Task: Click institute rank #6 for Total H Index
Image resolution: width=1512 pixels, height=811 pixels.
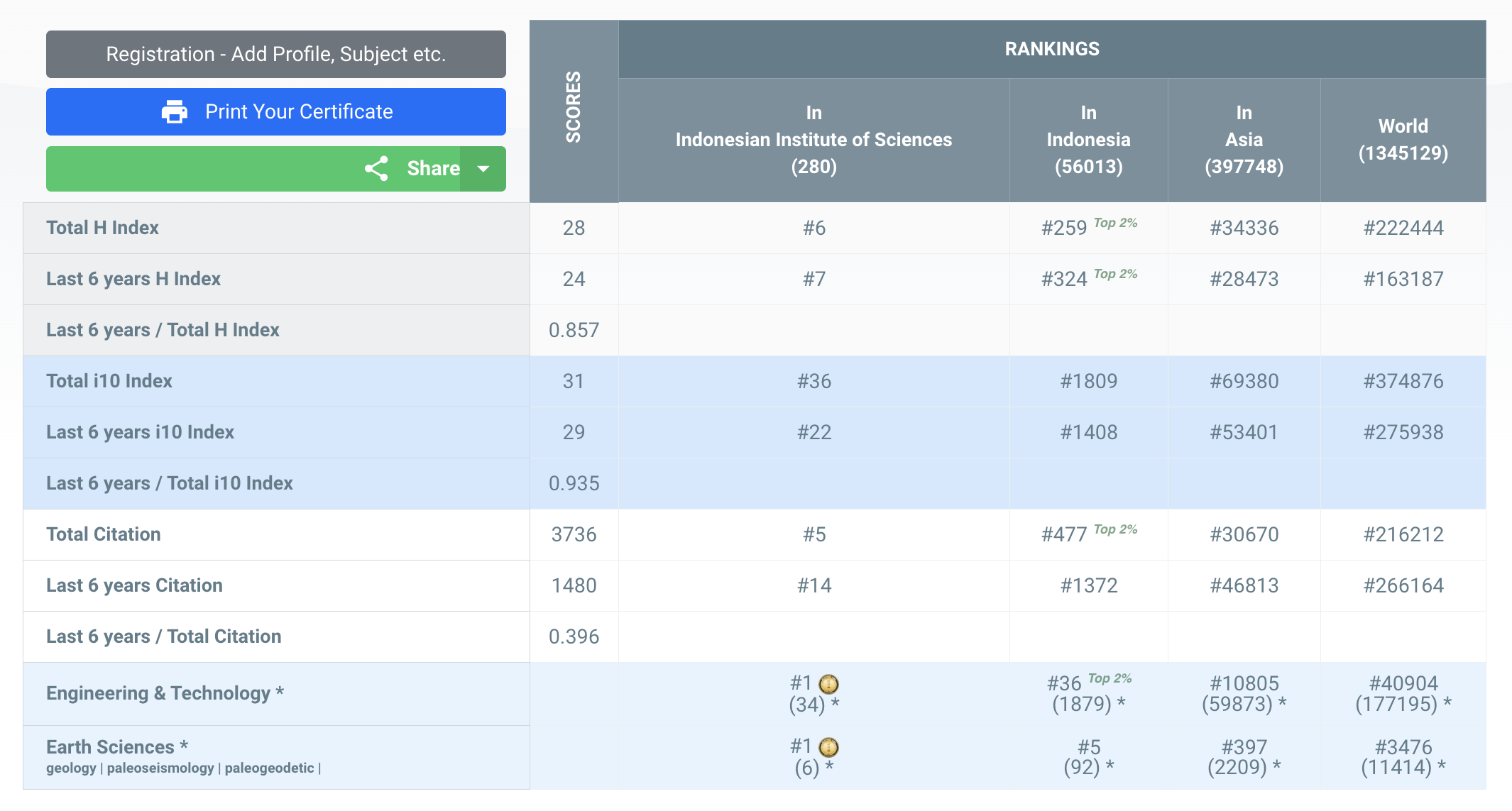Action: [814, 228]
